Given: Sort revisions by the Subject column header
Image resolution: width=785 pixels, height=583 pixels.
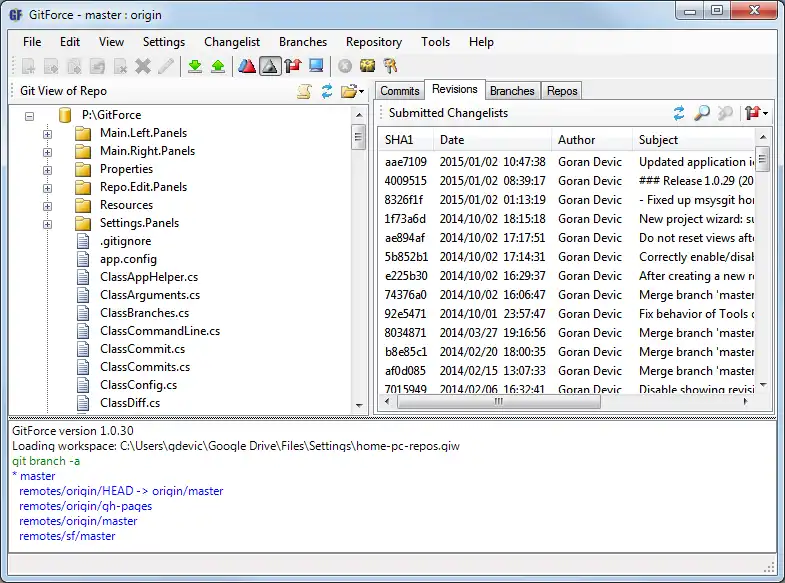Looking at the screenshot, I should 693,140.
